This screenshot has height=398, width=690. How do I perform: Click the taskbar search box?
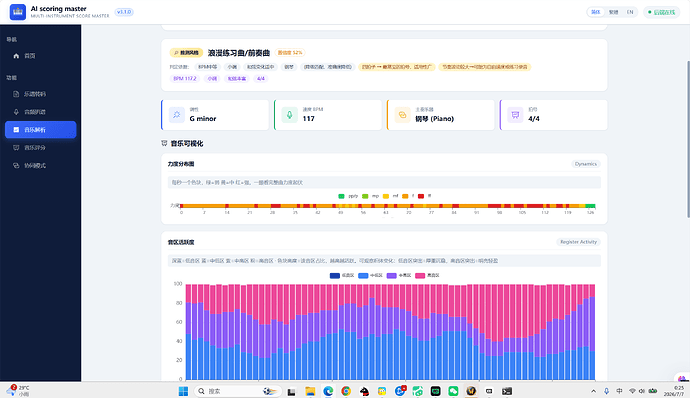point(238,391)
